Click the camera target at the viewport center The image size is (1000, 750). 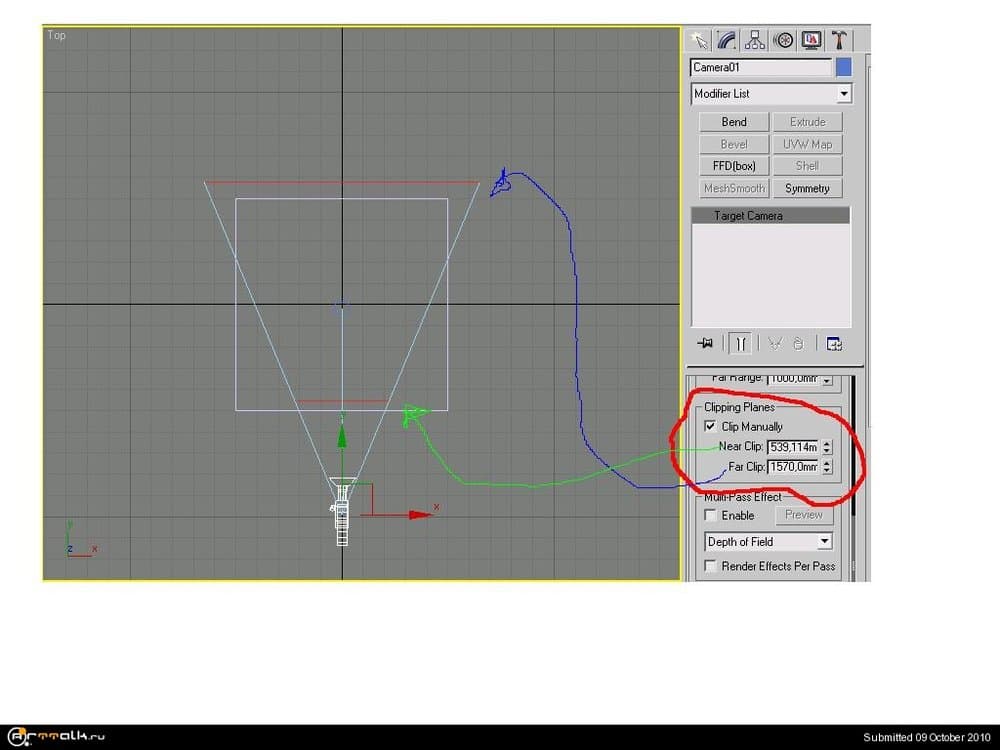341,309
